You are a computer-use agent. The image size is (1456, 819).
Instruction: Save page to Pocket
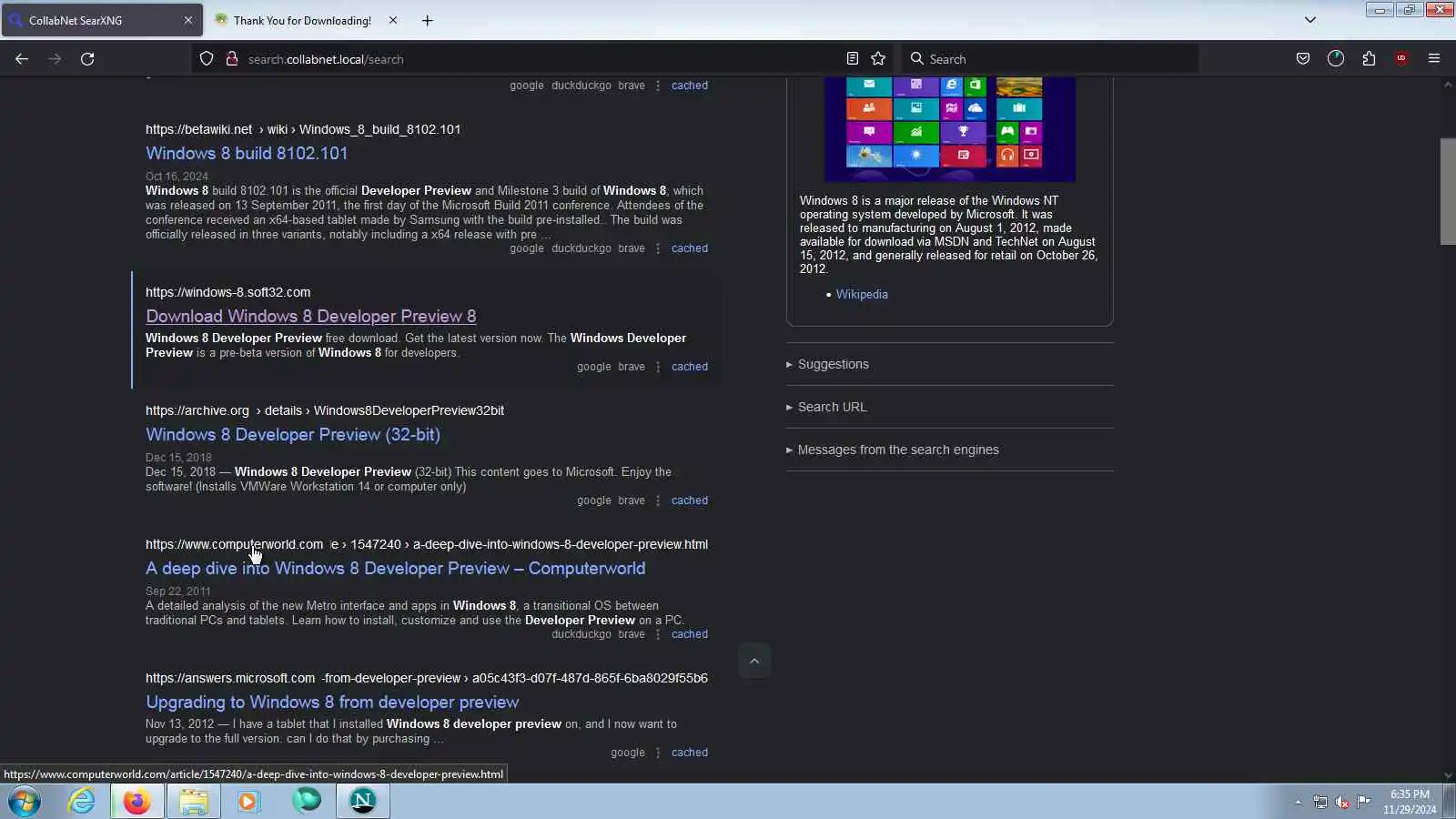1303,59
